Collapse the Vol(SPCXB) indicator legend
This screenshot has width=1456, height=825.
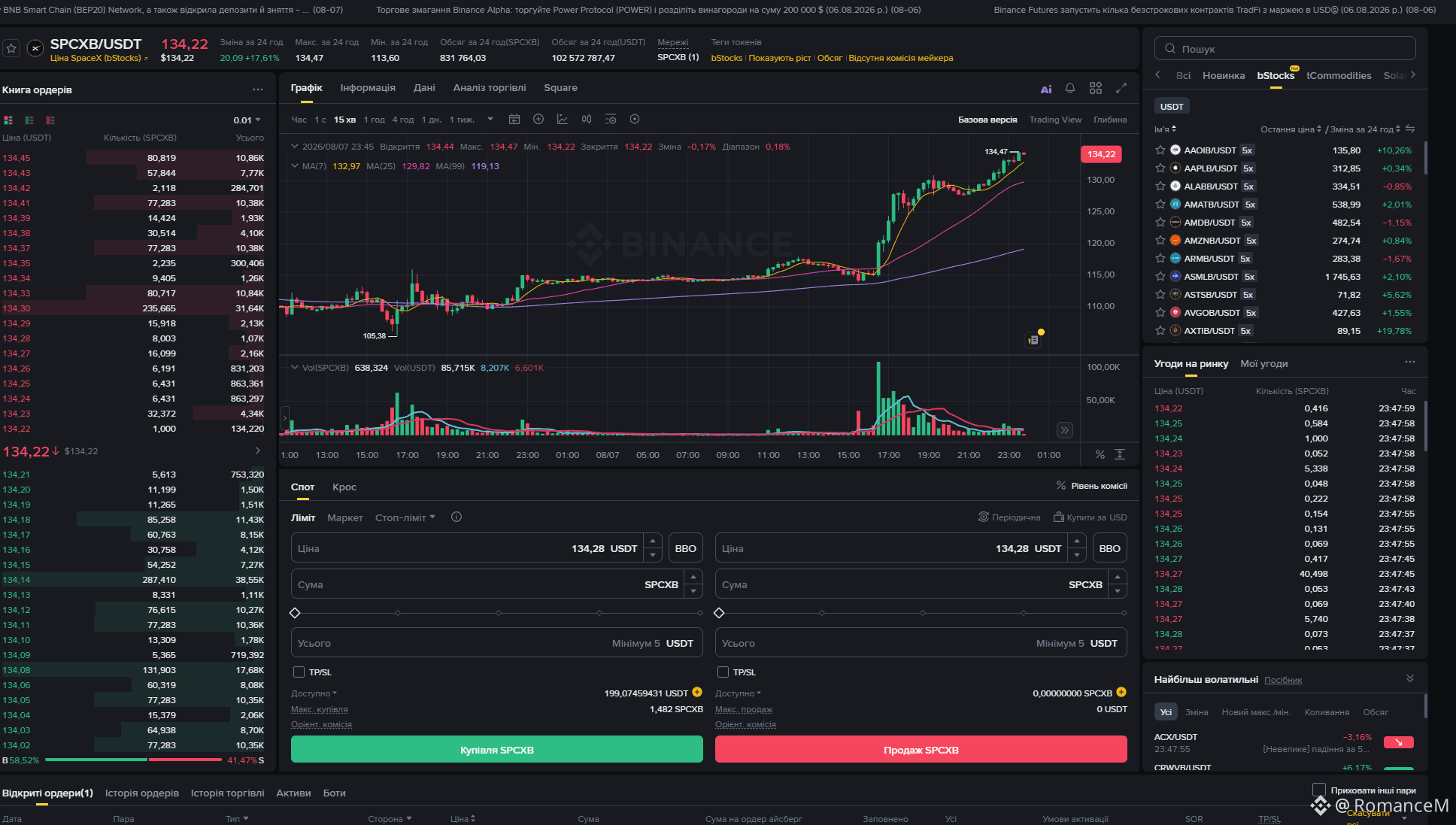[295, 368]
